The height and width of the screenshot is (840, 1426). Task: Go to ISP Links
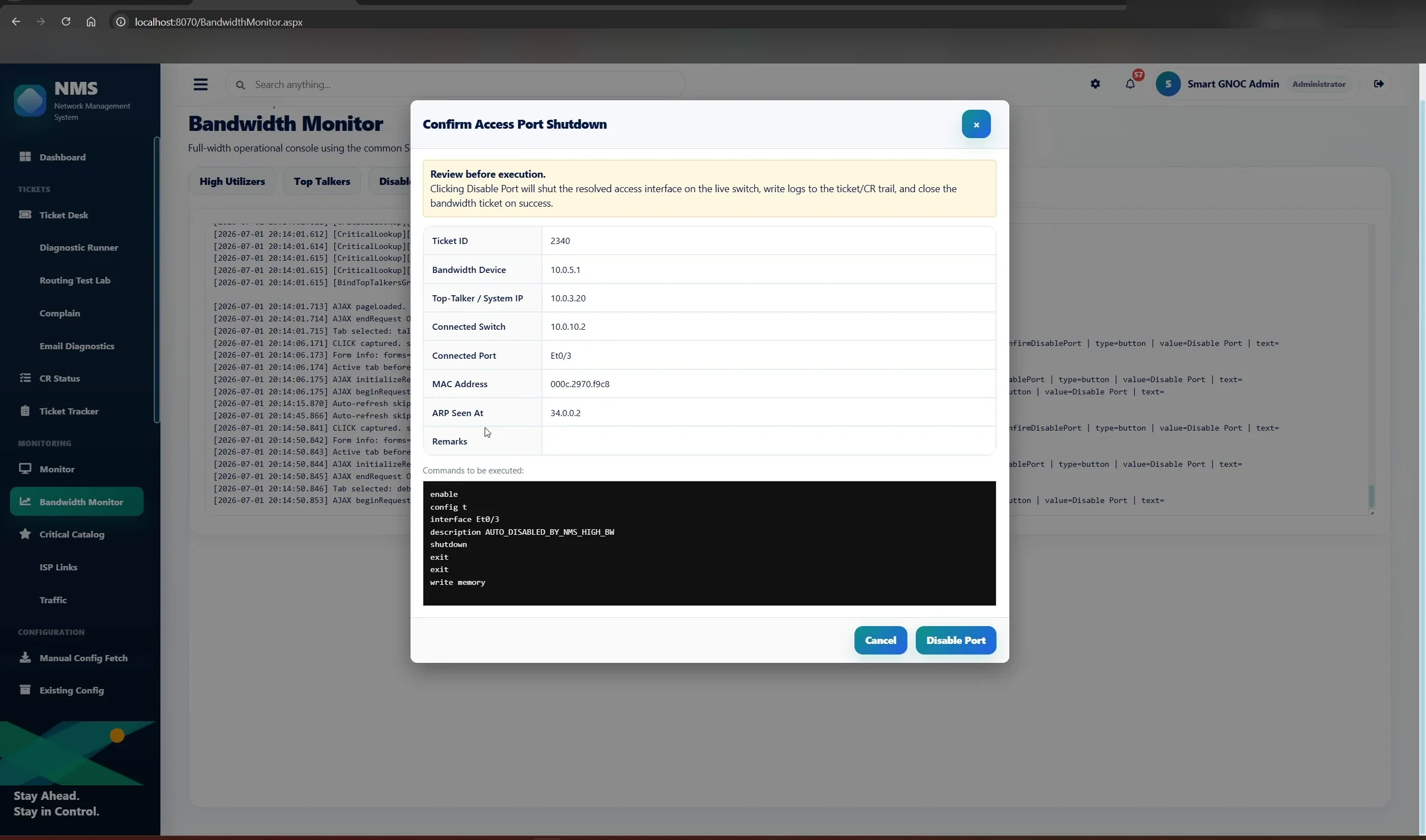58,567
